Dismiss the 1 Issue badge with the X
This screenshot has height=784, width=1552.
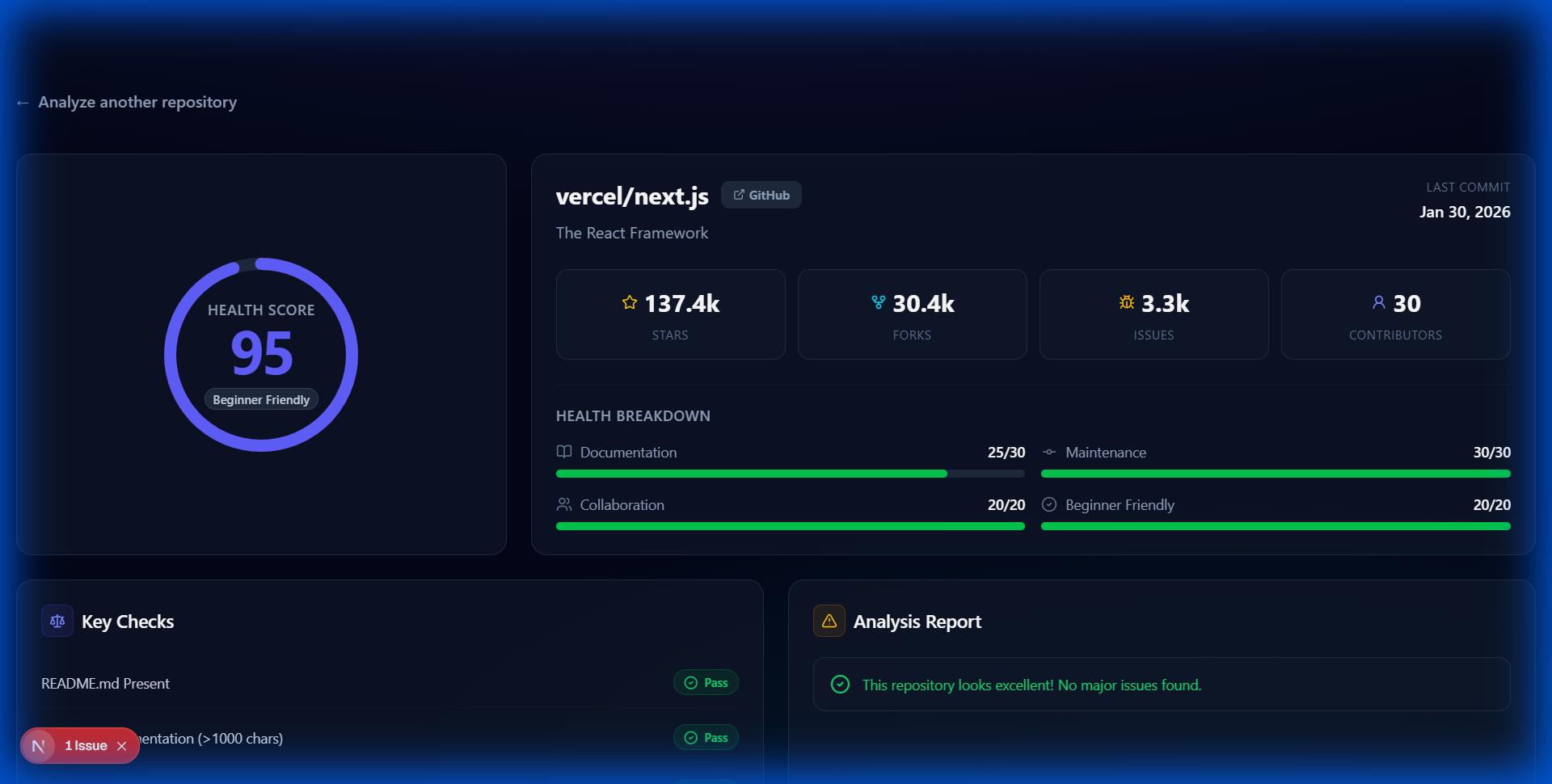point(121,746)
